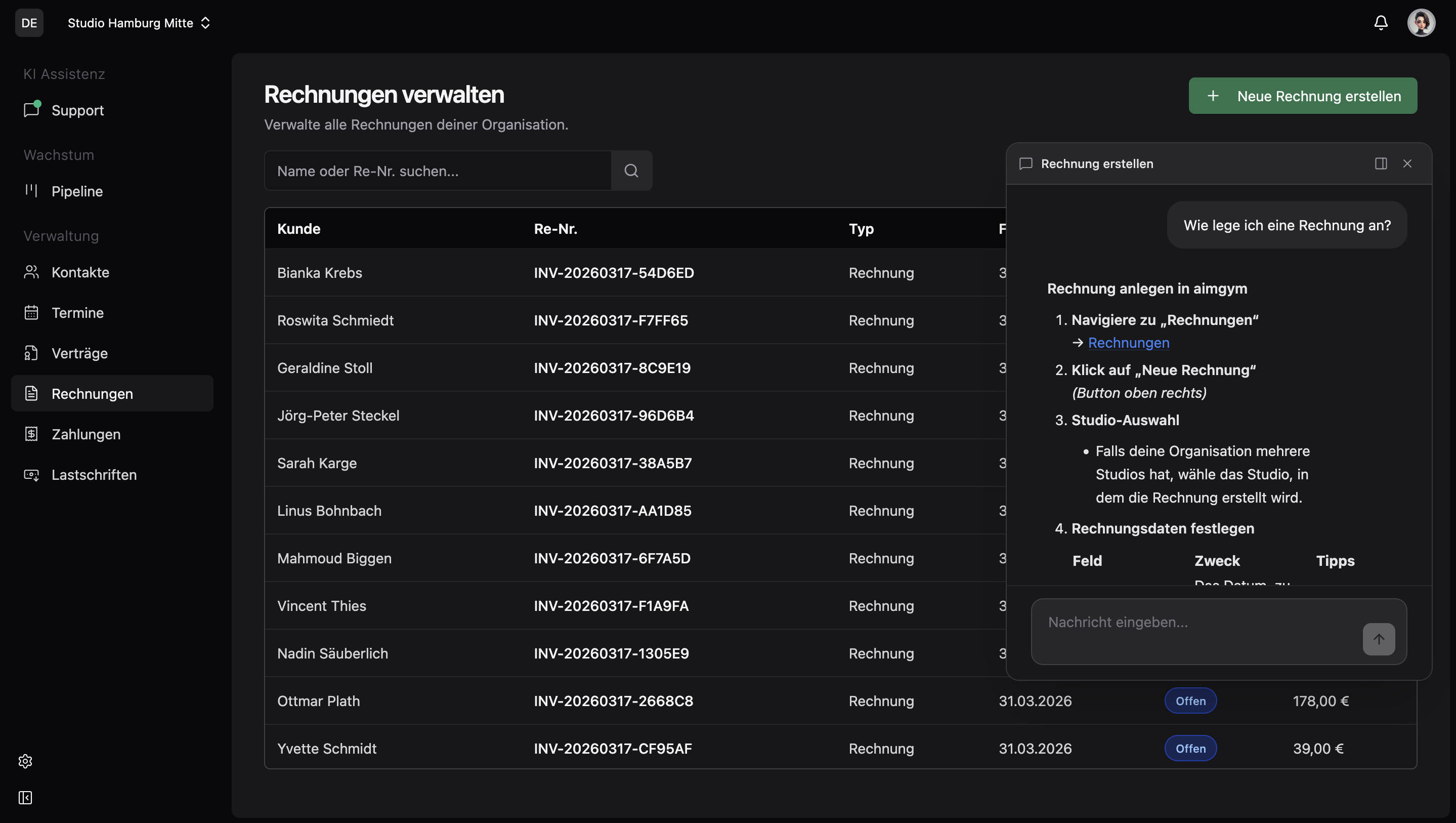This screenshot has height=823, width=1456.
Task: Click the 178,00 € amount
Action: tap(1321, 701)
